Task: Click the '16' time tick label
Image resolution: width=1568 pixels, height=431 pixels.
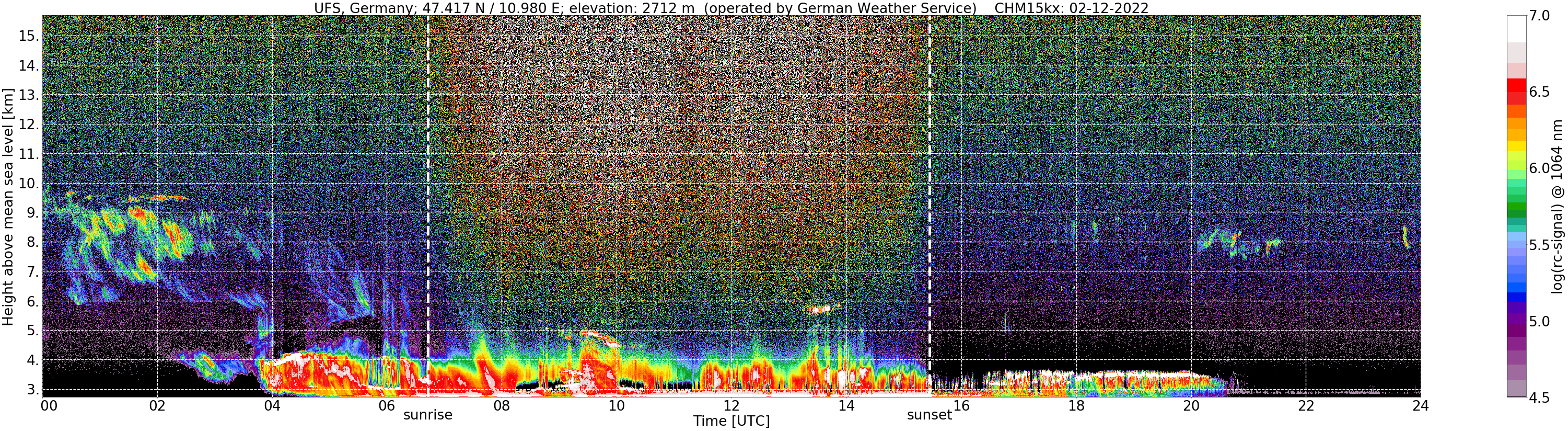Action: pyautogui.click(x=961, y=406)
